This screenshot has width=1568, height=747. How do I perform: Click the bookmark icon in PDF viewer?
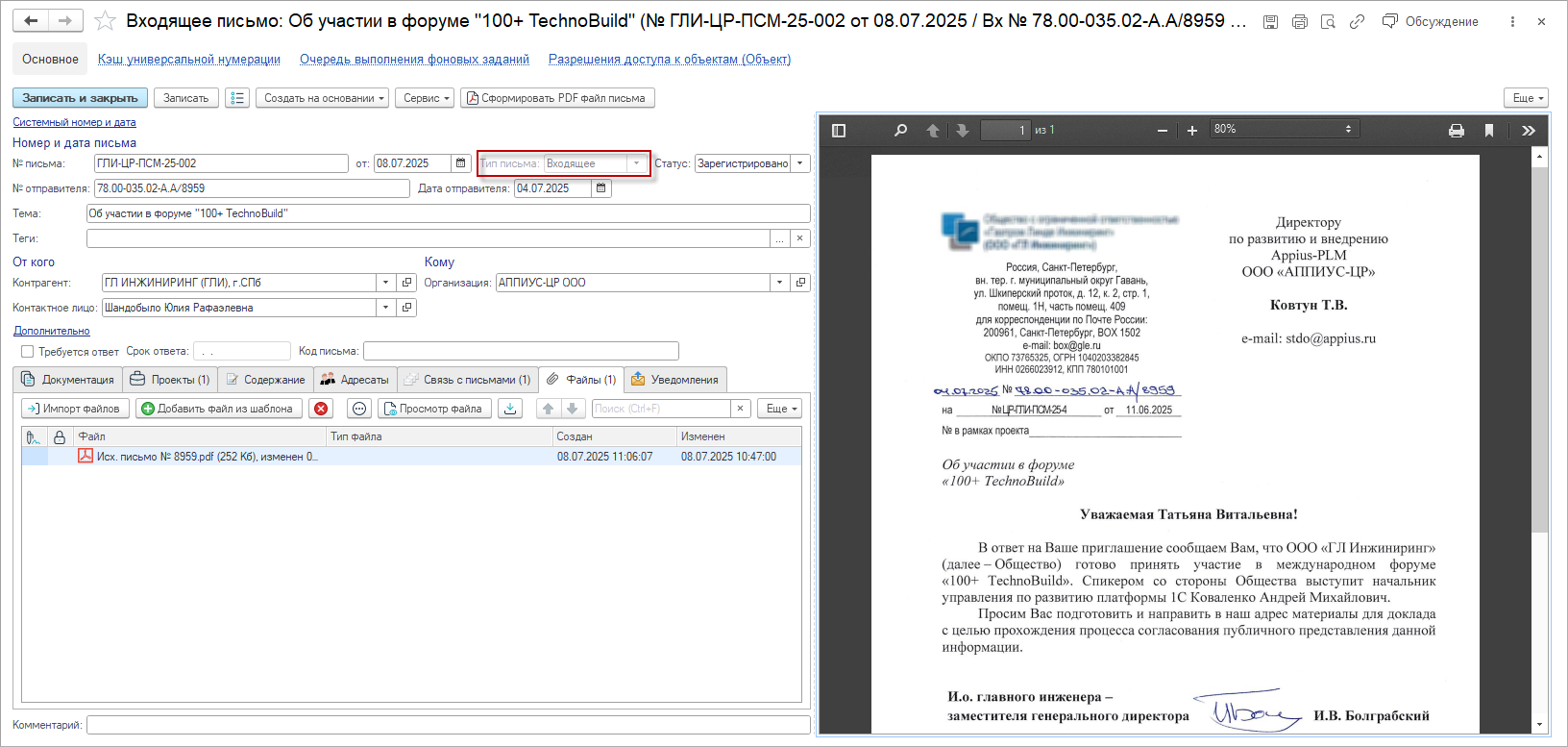point(1489,131)
